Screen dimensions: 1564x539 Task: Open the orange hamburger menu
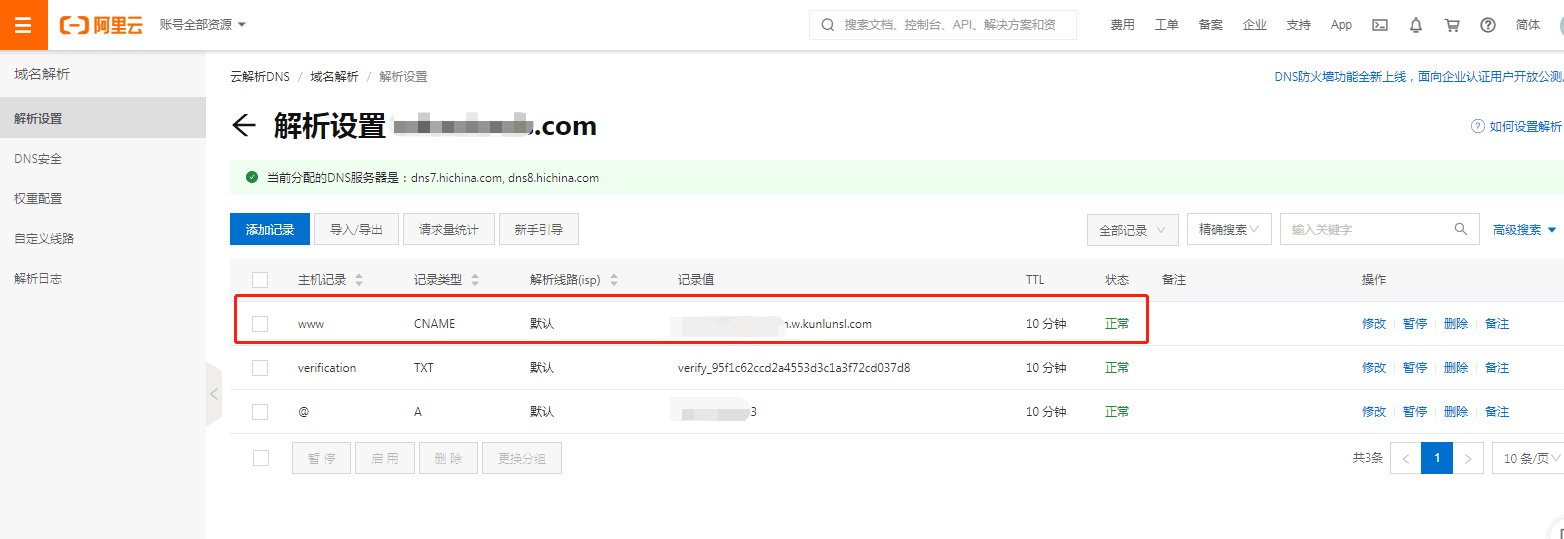point(23,25)
